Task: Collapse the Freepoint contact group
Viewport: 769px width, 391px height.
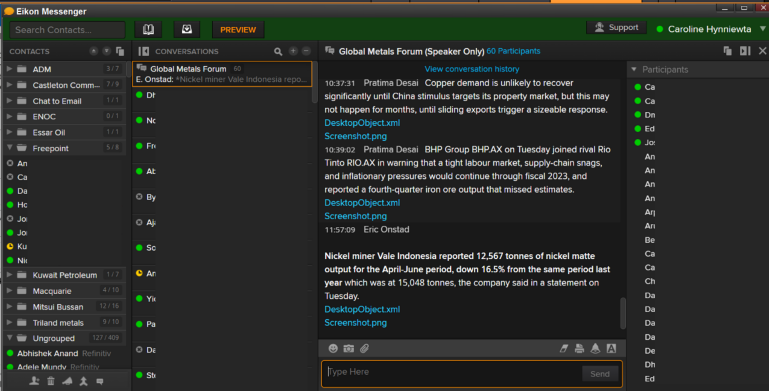Action: (9, 148)
